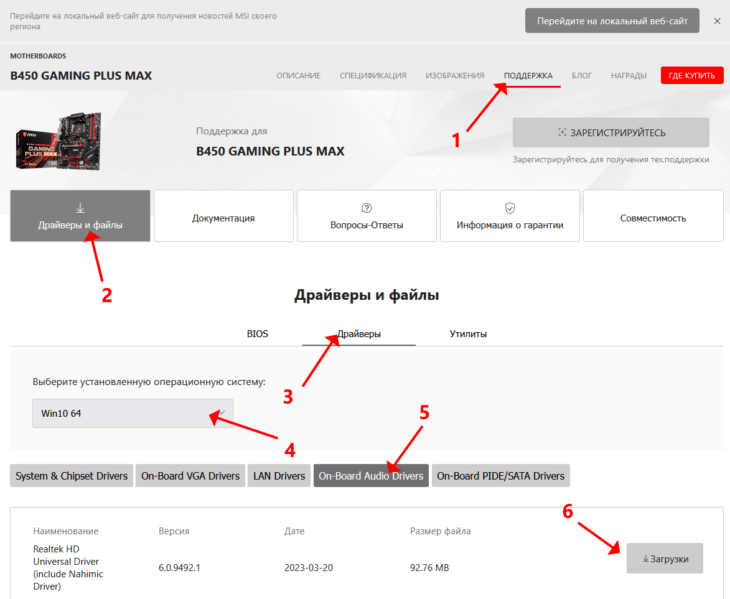Click the Realtek HD Universal Driver name
Viewport: 730px width, 599px height.
[x=68, y=567]
